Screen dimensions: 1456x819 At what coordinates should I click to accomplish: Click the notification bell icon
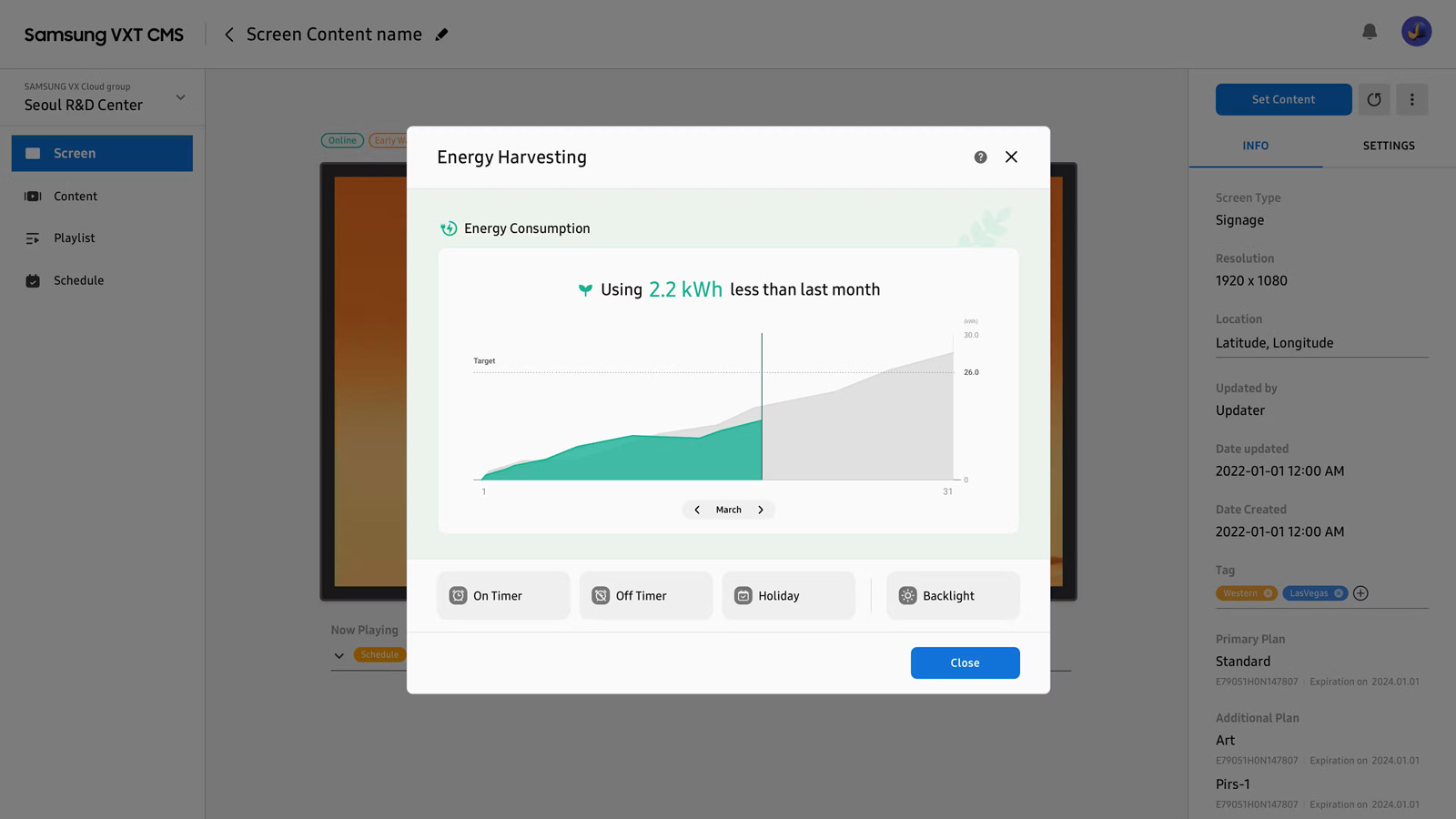point(1369,32)
